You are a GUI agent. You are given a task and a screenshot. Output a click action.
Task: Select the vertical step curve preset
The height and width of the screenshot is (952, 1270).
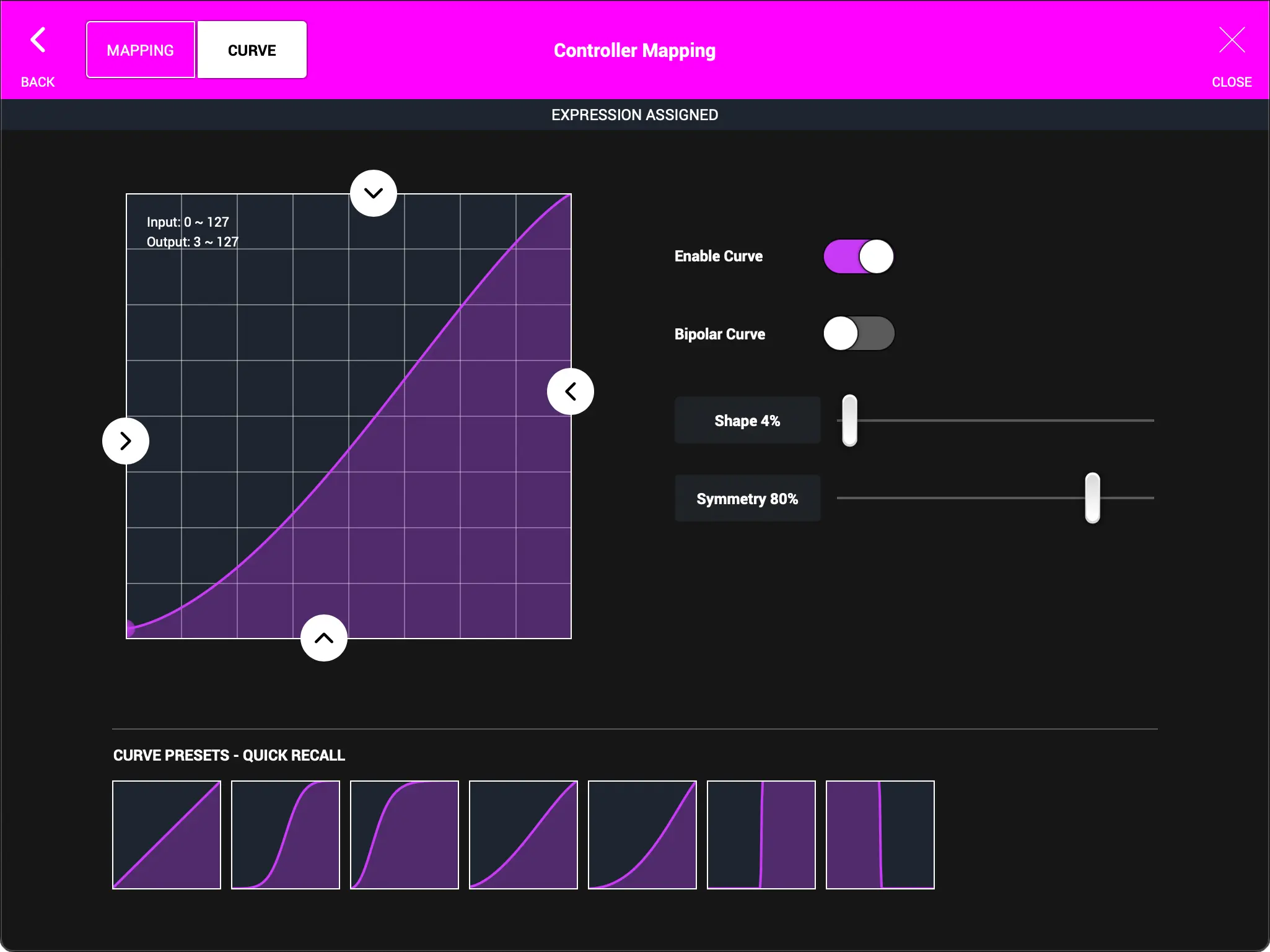tap(760, 834)
